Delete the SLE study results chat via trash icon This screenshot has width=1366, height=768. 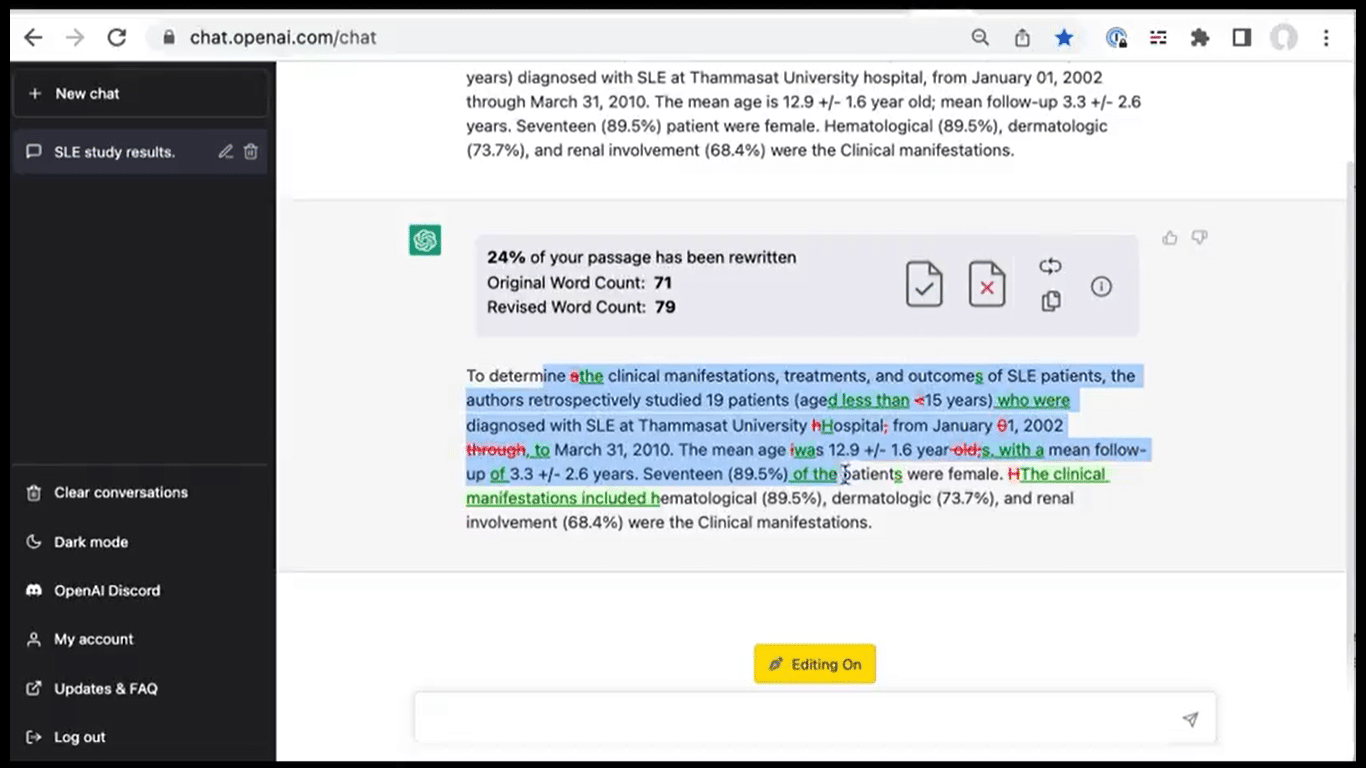click(x=249, y=151)
